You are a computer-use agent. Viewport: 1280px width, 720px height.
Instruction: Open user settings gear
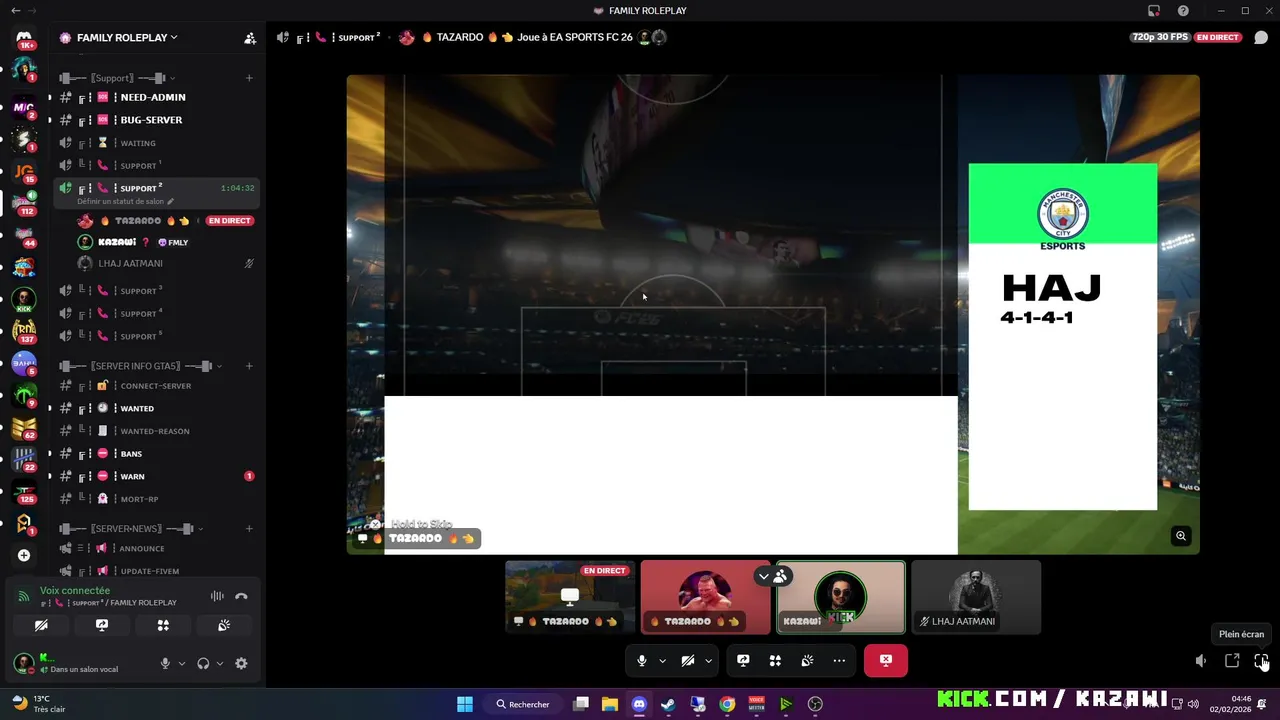point(241,663)
